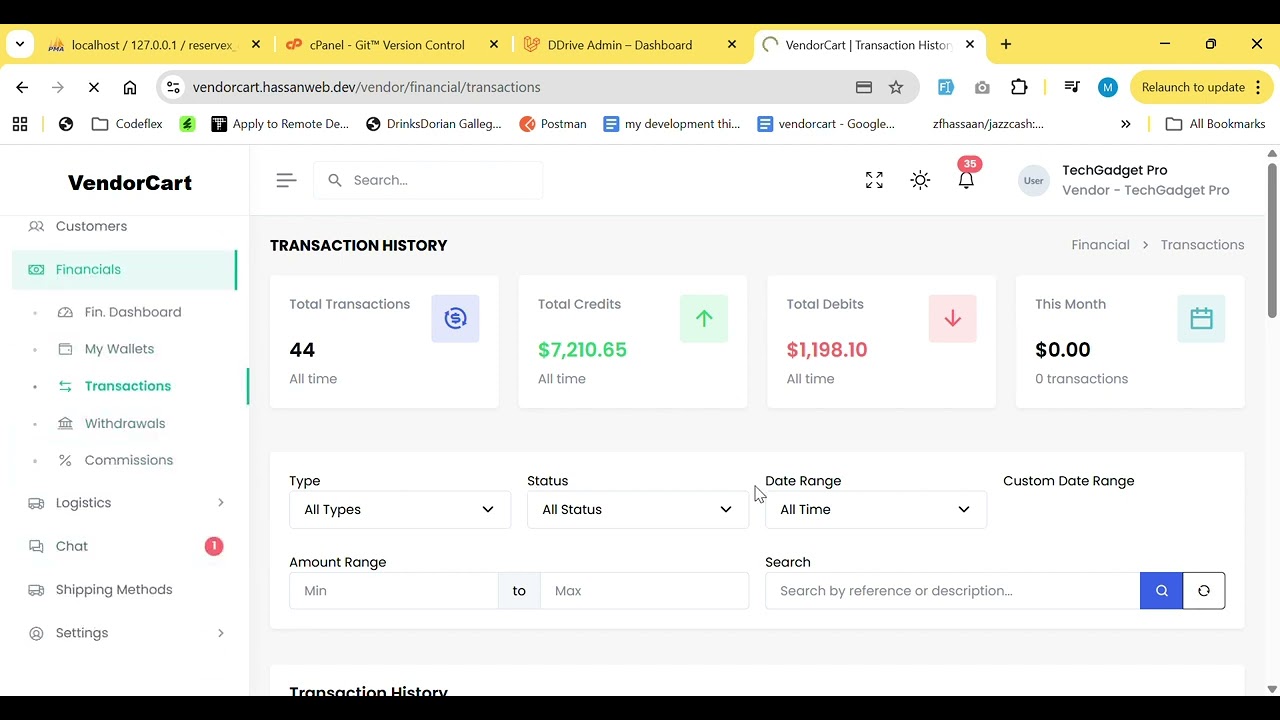Screen dimensions: 1280x720
Task: Reset filters with the refresh icon button
Action: tap(1204, 590)
